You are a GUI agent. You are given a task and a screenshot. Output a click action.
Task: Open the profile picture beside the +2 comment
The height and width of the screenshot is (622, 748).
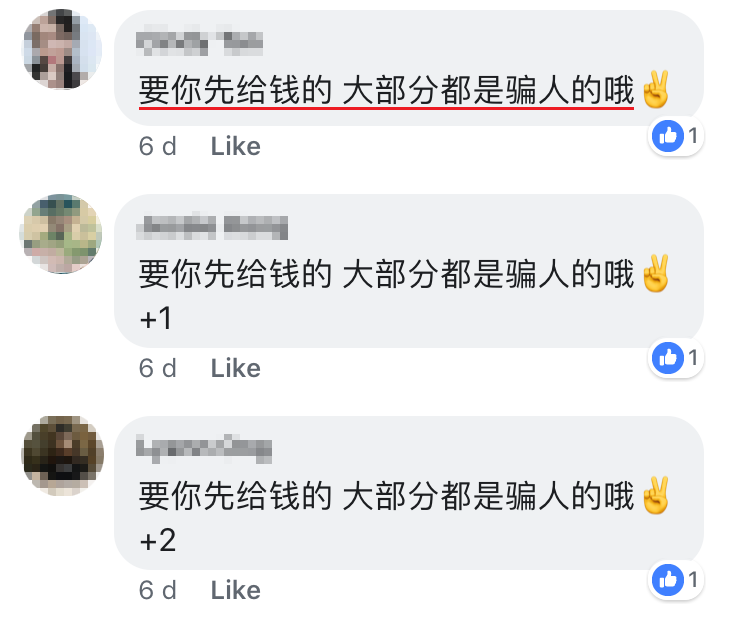[x=62, y=456]
